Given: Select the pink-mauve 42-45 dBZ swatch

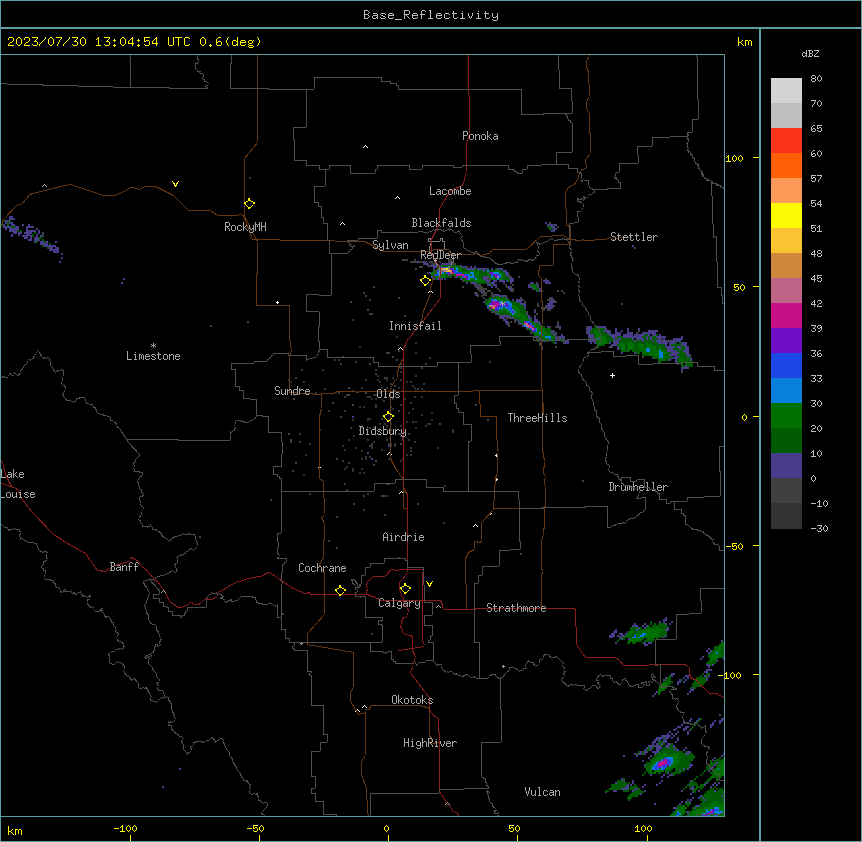Looking at the screenshot, I should coord(786,290).
